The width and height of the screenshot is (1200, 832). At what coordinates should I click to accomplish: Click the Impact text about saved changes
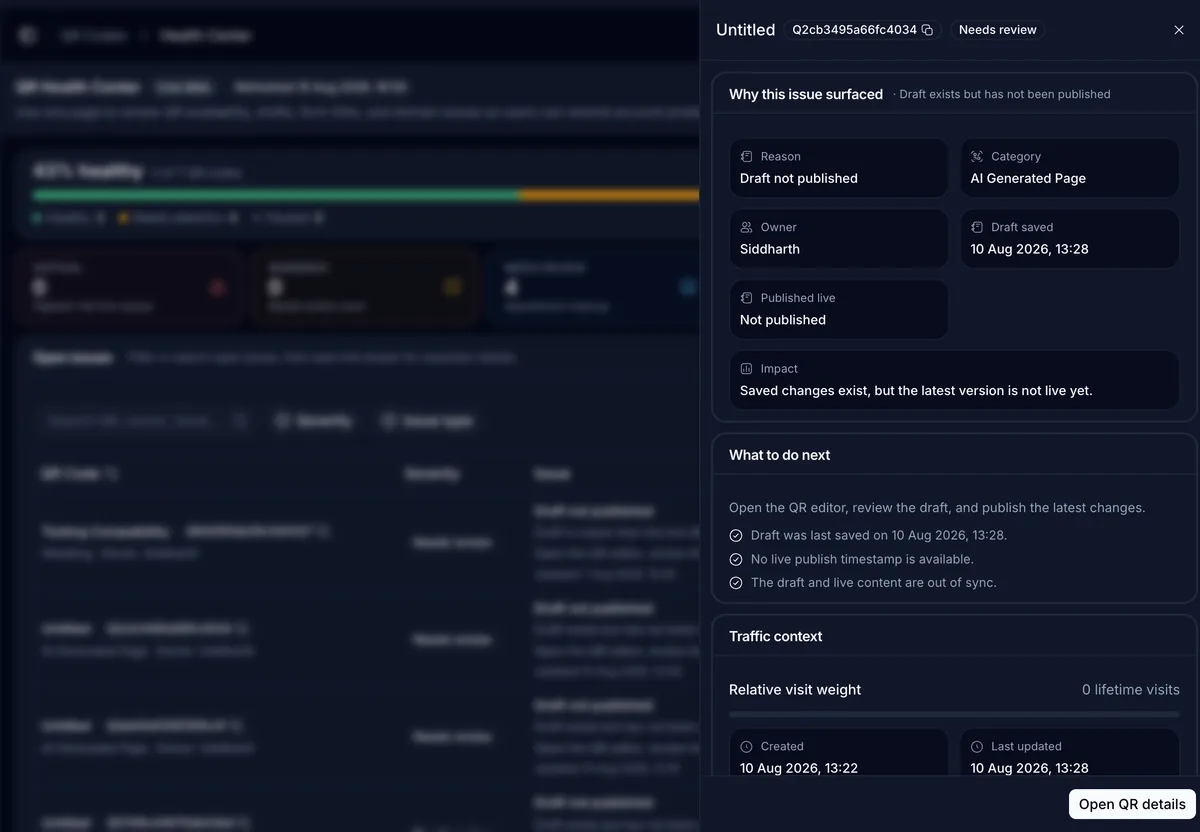[x=916, y=391]
